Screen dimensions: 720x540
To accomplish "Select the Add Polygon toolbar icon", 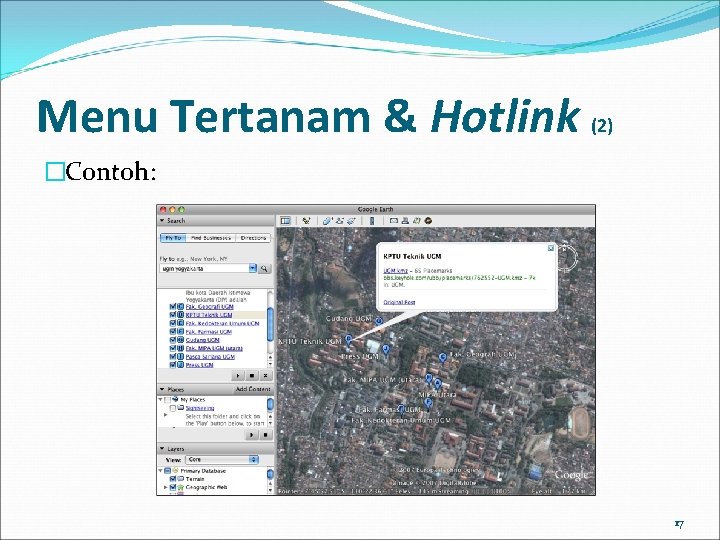I will tap(327, 221).
